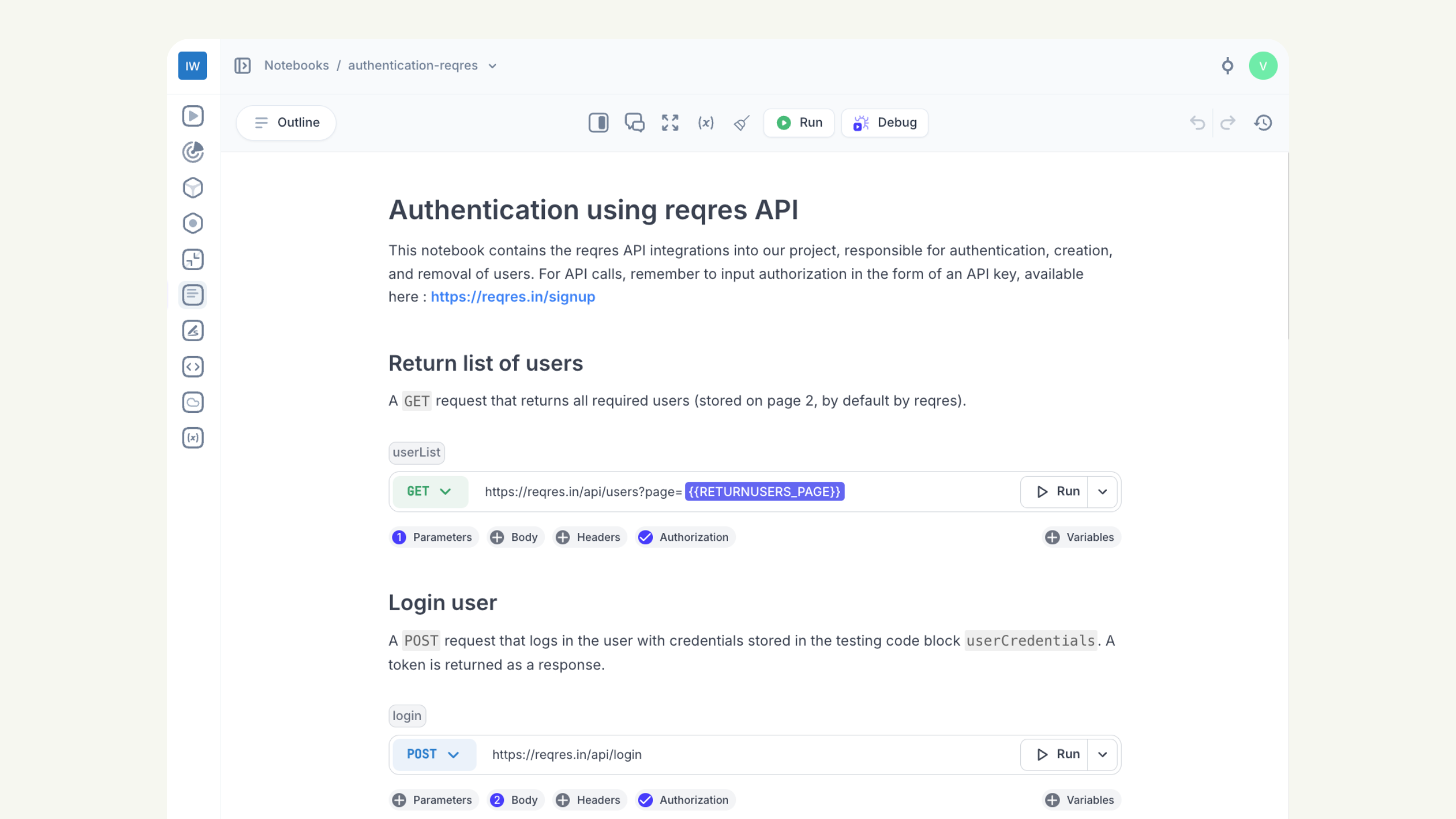The image size is (1456, 819).
Task: Click the IW workspace logo
Action: coord(192,65)
